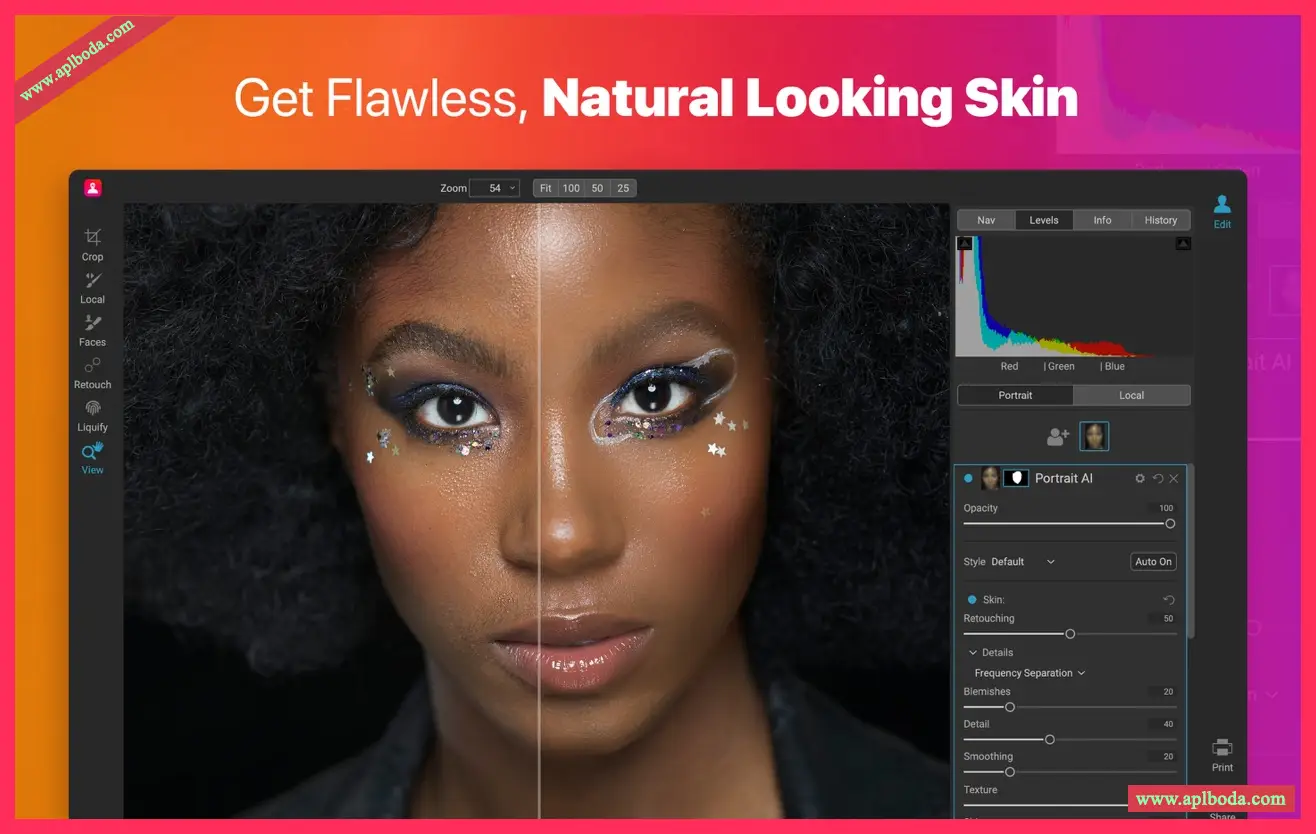Click the Retouching slider handle
Viewport: 1316px width, 834px height.
coord(1070,634)
